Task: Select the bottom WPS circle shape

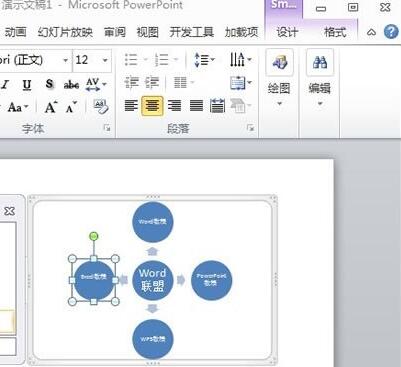Action: pos(153,339)
